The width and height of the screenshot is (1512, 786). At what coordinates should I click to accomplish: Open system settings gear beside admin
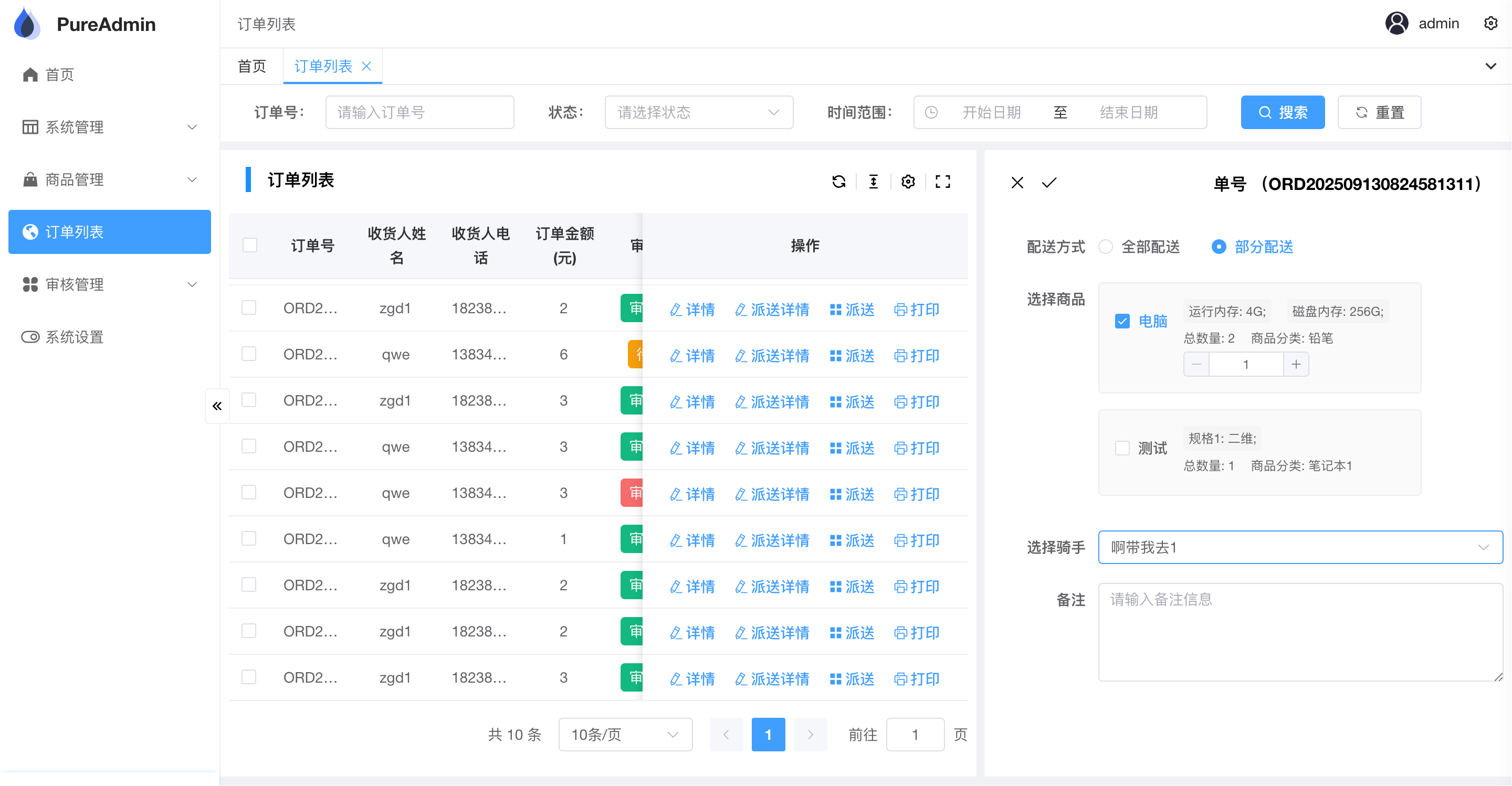1490,24
